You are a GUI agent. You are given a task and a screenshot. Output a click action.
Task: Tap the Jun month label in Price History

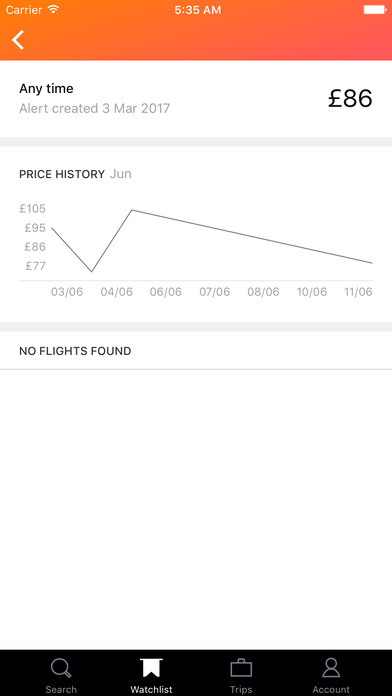tap(120, 174)
